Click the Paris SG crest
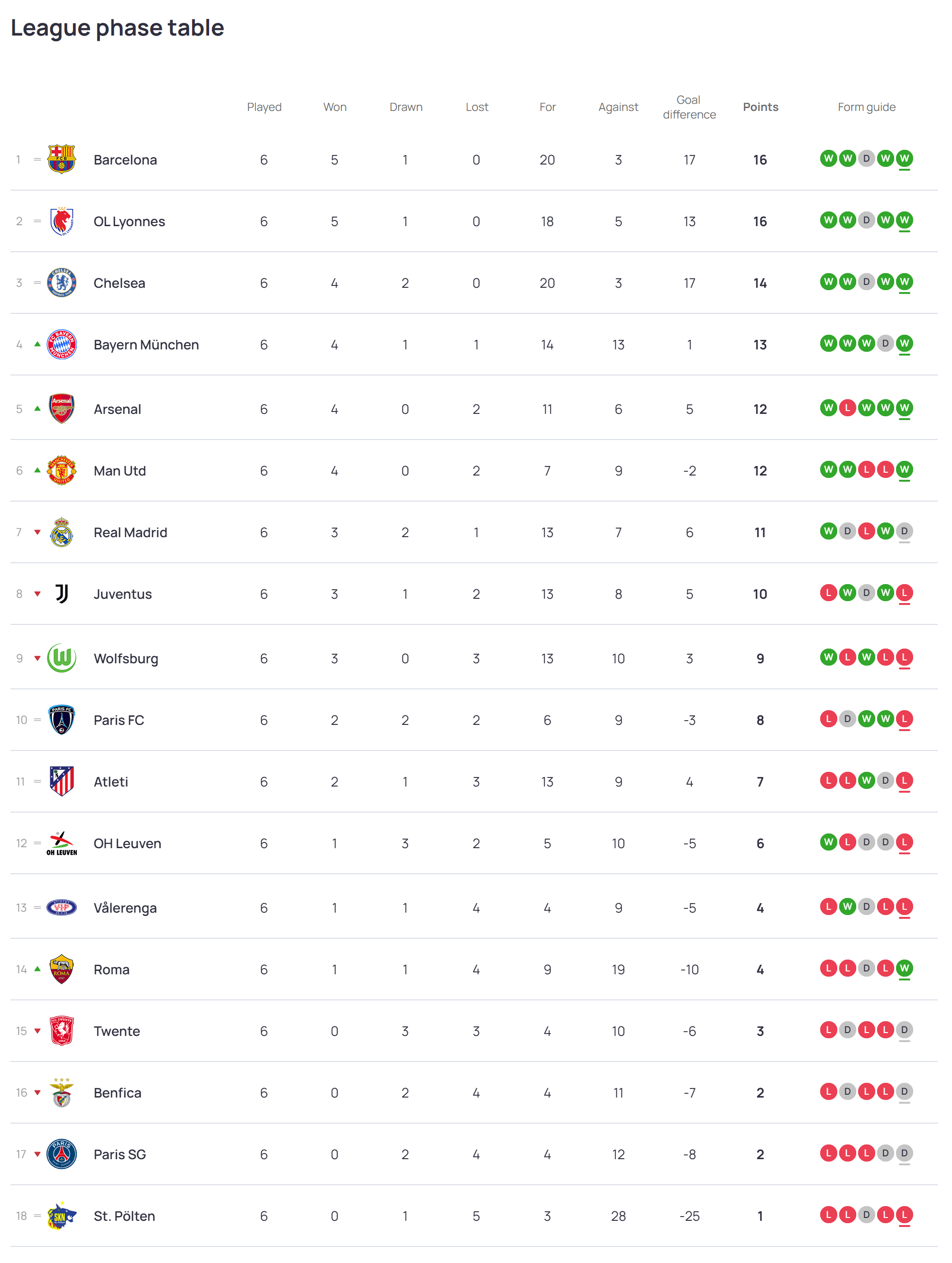The height and width of the screenshot is (1263, 952). 62,1154
